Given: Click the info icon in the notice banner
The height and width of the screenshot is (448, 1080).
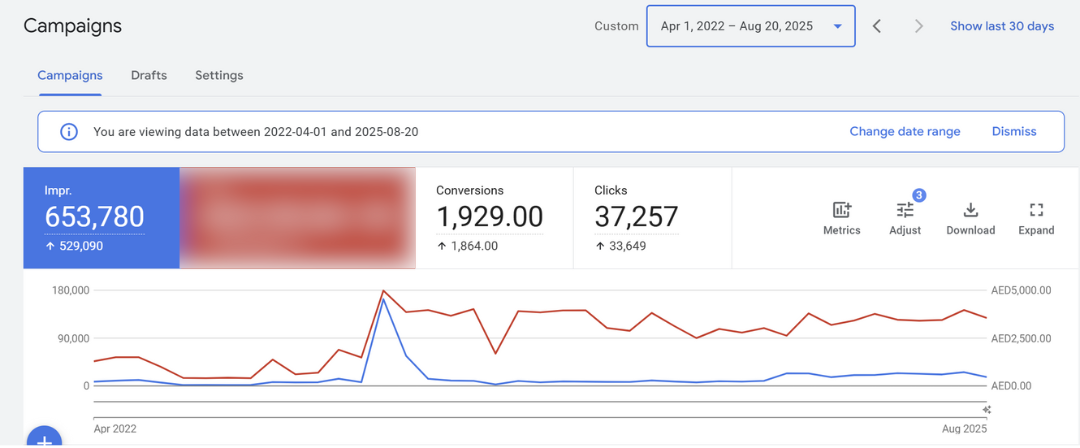Looking at the screenshot, I should [x=69, y=132].
